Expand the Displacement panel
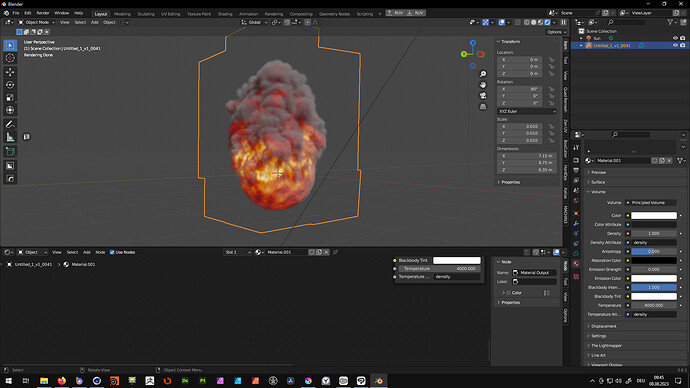This screenshot has width=690, height=388. [603, 326]
